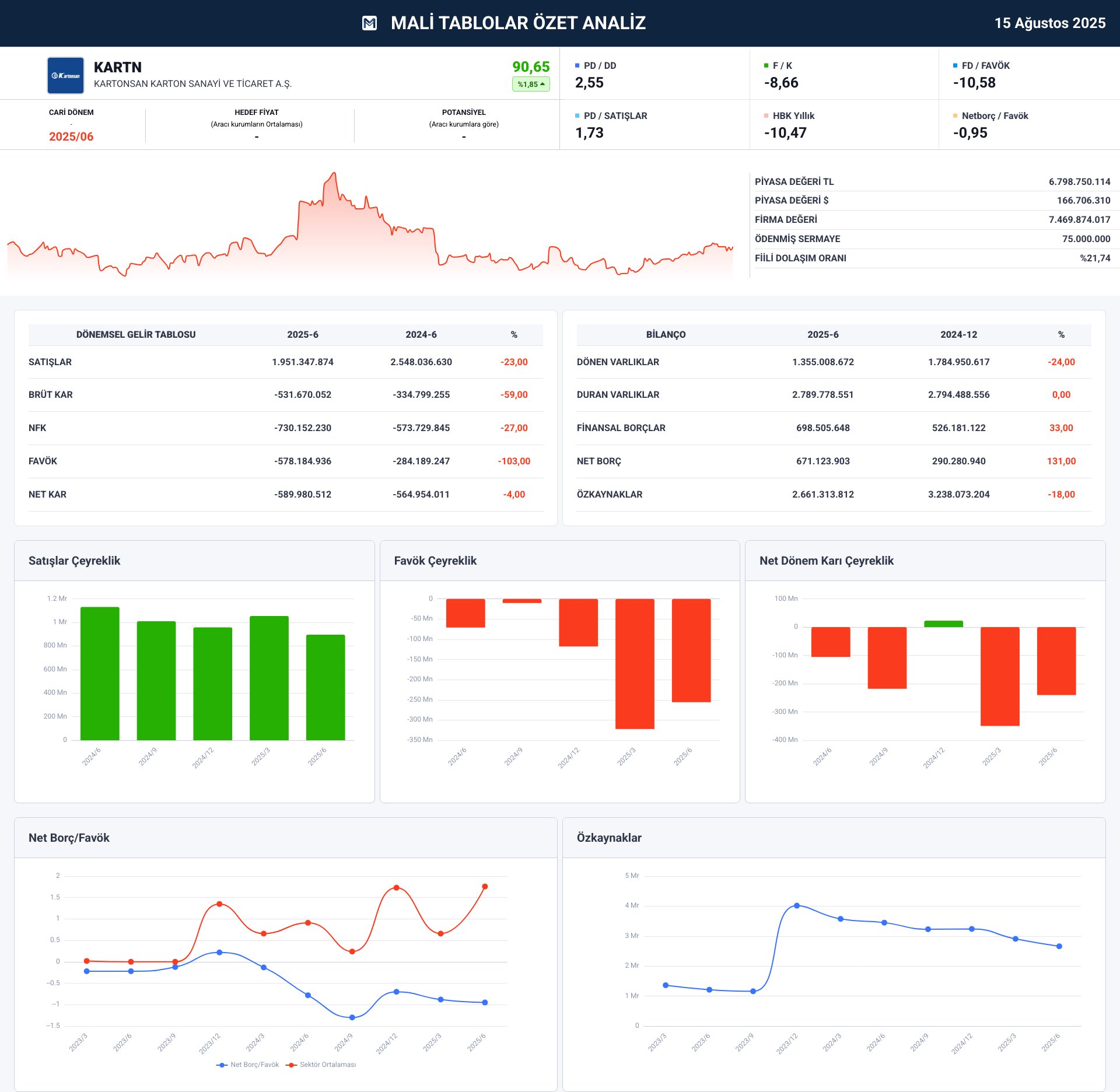Click the orange Netborç / Favök indicator square

tap(955, 116)
